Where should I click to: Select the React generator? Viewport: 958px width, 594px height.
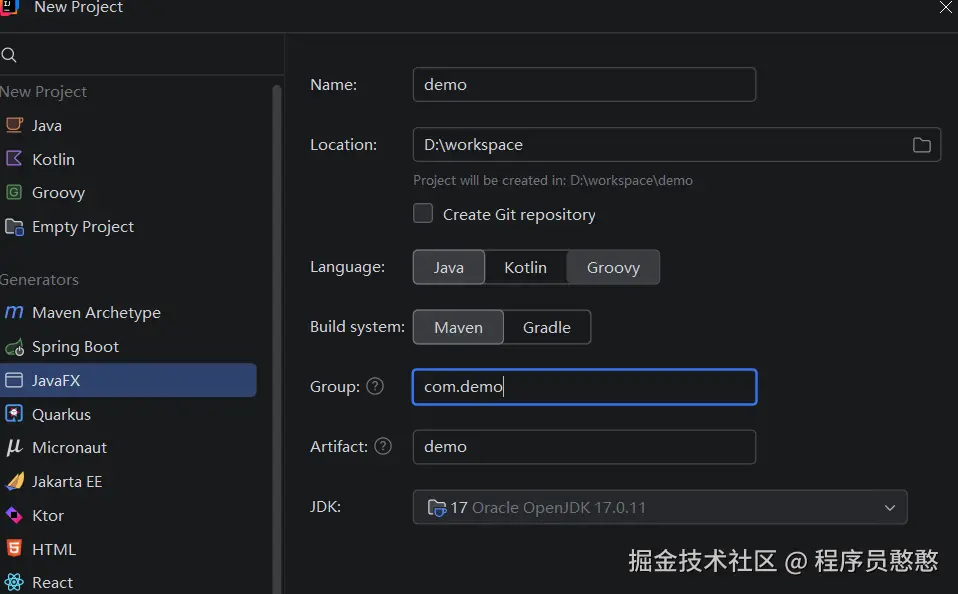click(128, 582)
